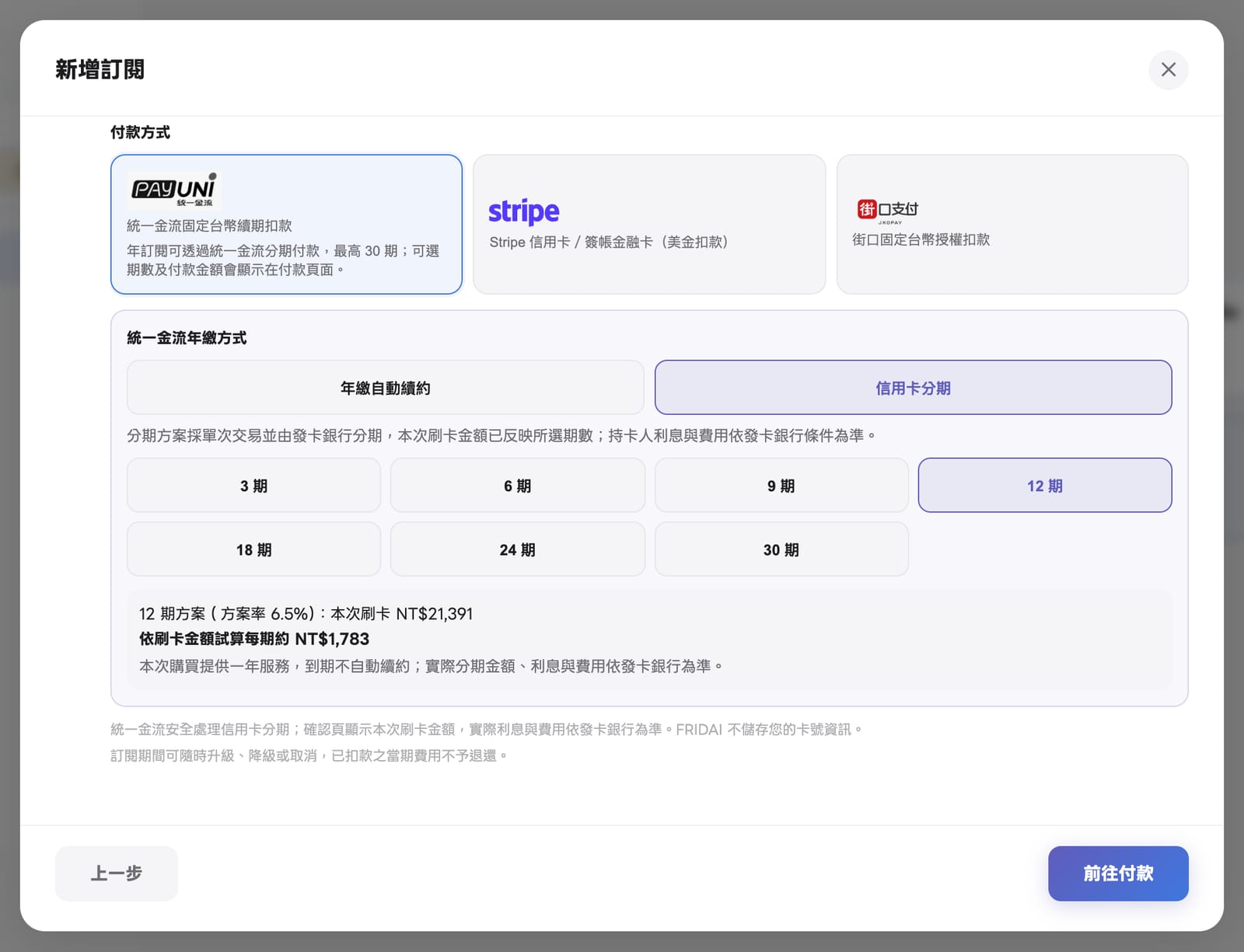Choose Stripe credit card payment option
This screenshot has width=1244, height=952.
pos(649,224)
